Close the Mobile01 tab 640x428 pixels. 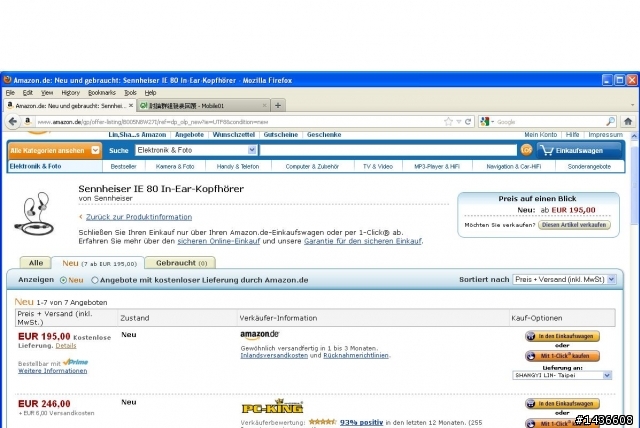(264, 105)
